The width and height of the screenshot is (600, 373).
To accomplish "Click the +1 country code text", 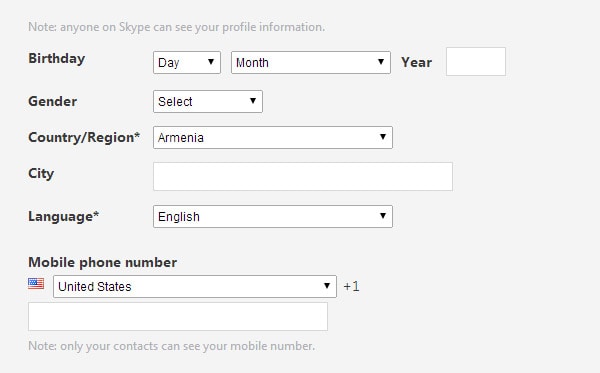I will (x=351, y=286).
